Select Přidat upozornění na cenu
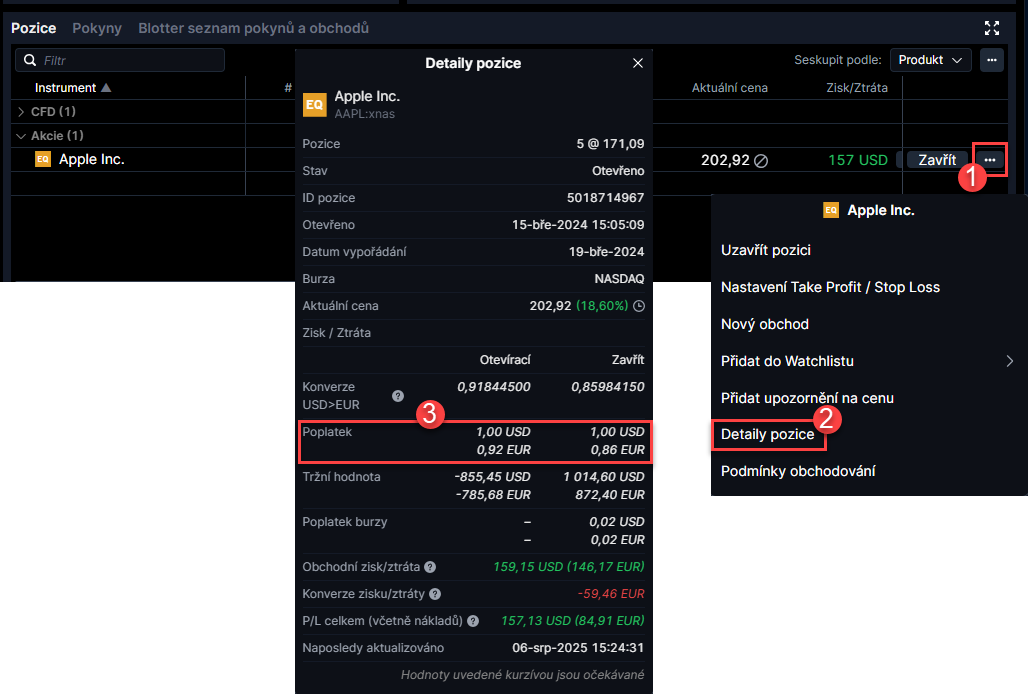The image size is (1028, 694). click(x=807, y=398)
